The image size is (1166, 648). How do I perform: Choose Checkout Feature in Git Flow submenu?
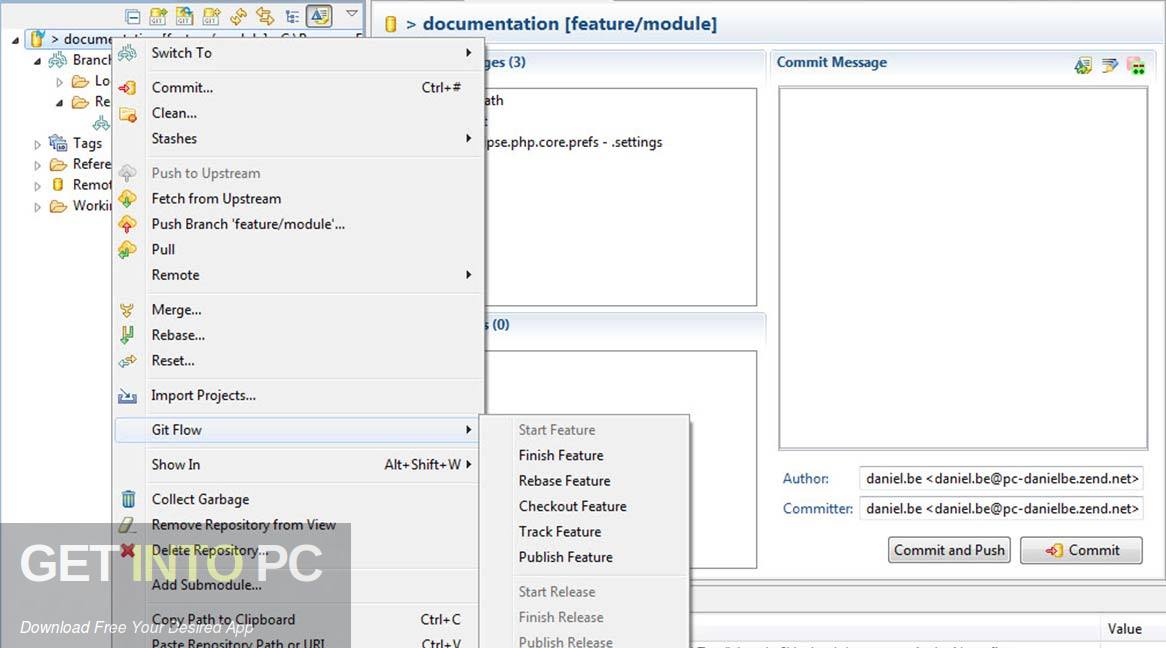[x=584, y=506]
